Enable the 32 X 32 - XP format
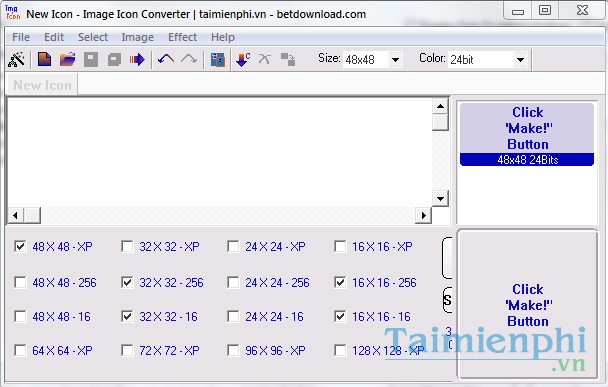This screenshot has width=608, height=387. [127, 246]
